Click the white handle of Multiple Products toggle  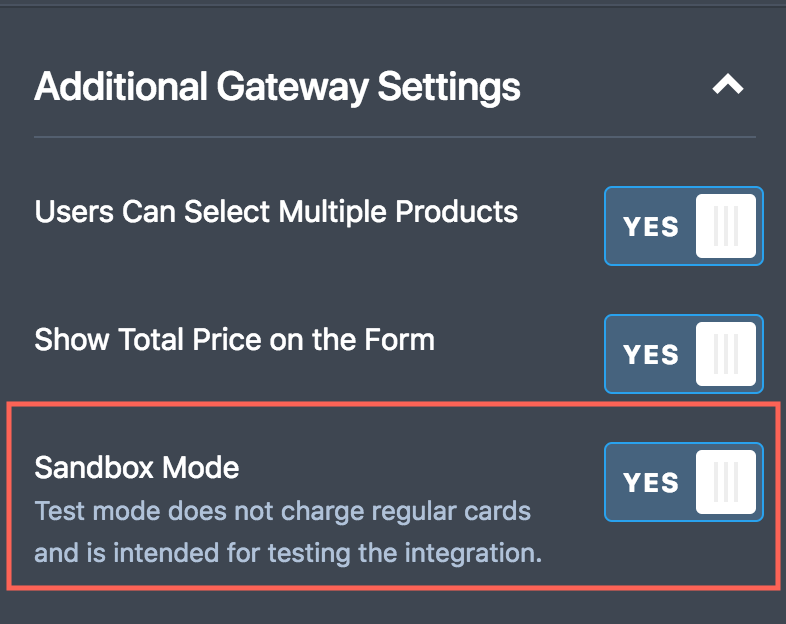click(x=725, y=226)
